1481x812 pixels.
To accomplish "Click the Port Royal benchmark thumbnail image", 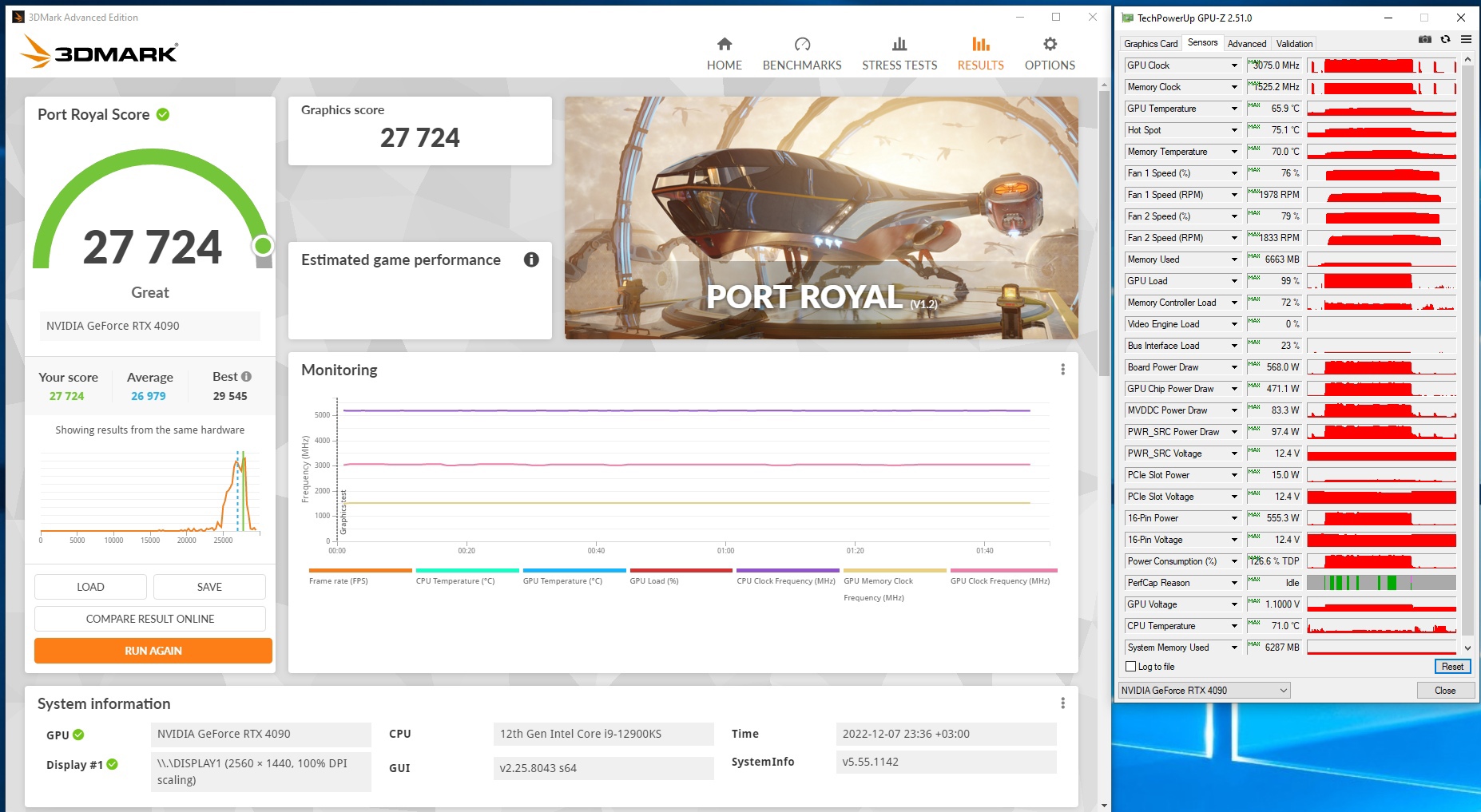I will click(x=821, y=218).
